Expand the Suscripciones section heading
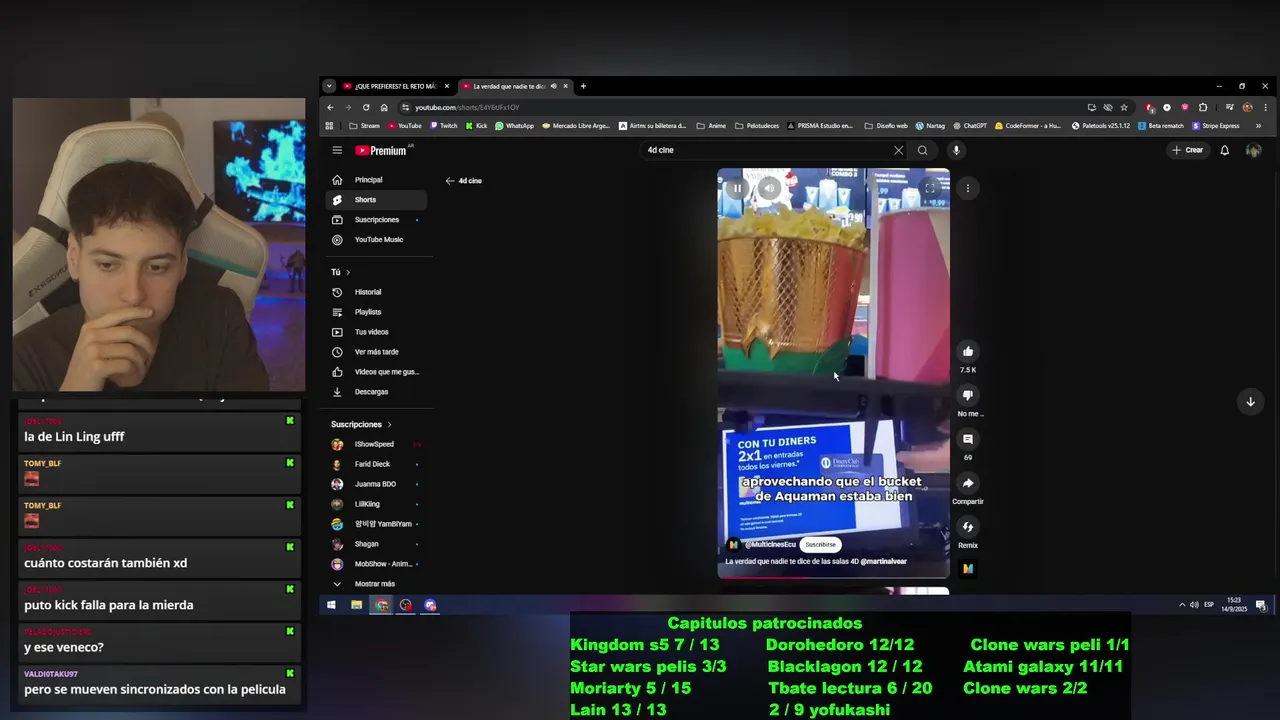Viewport: 1280px width, 720px height. point(361,424)
